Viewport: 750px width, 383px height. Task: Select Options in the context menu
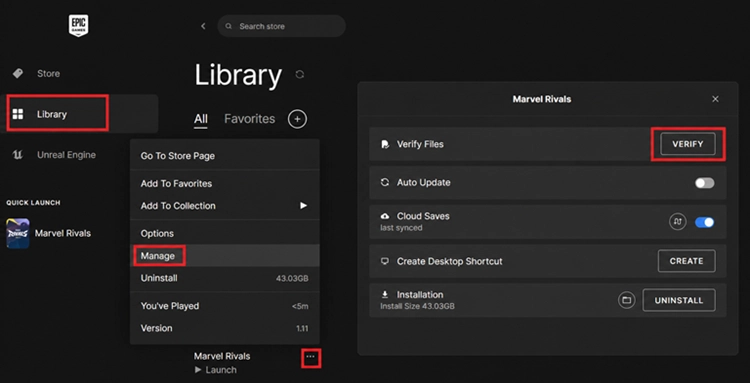(225, 233)
